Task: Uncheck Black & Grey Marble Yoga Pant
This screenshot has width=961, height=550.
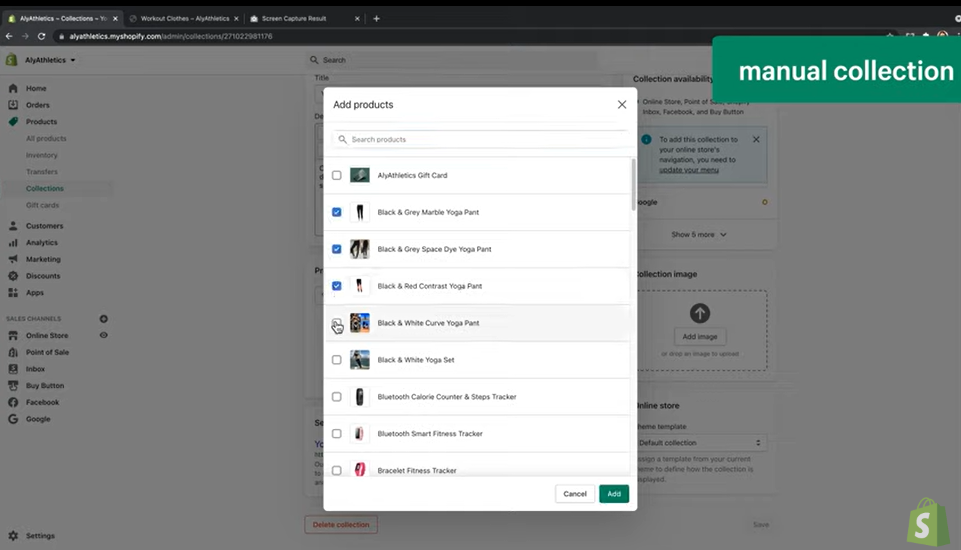Action: tap(337, 213)
